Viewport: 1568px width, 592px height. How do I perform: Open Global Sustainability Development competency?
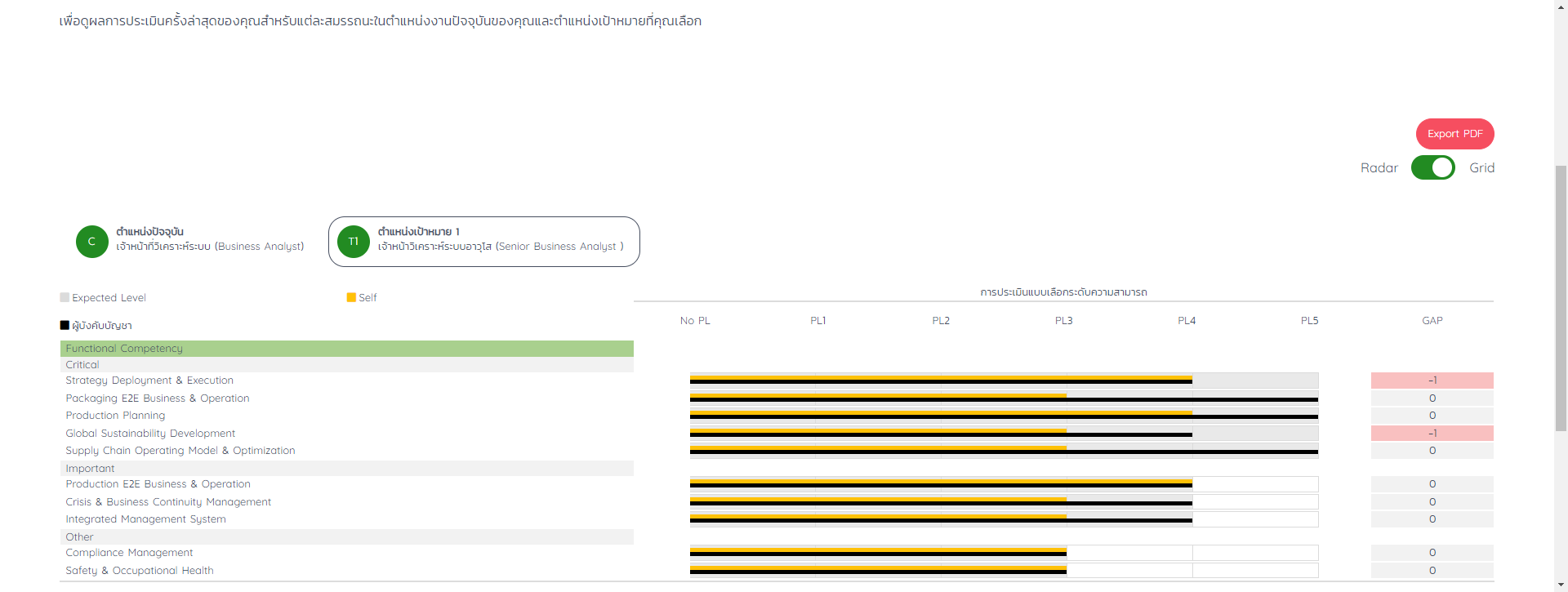coord(150,434)
